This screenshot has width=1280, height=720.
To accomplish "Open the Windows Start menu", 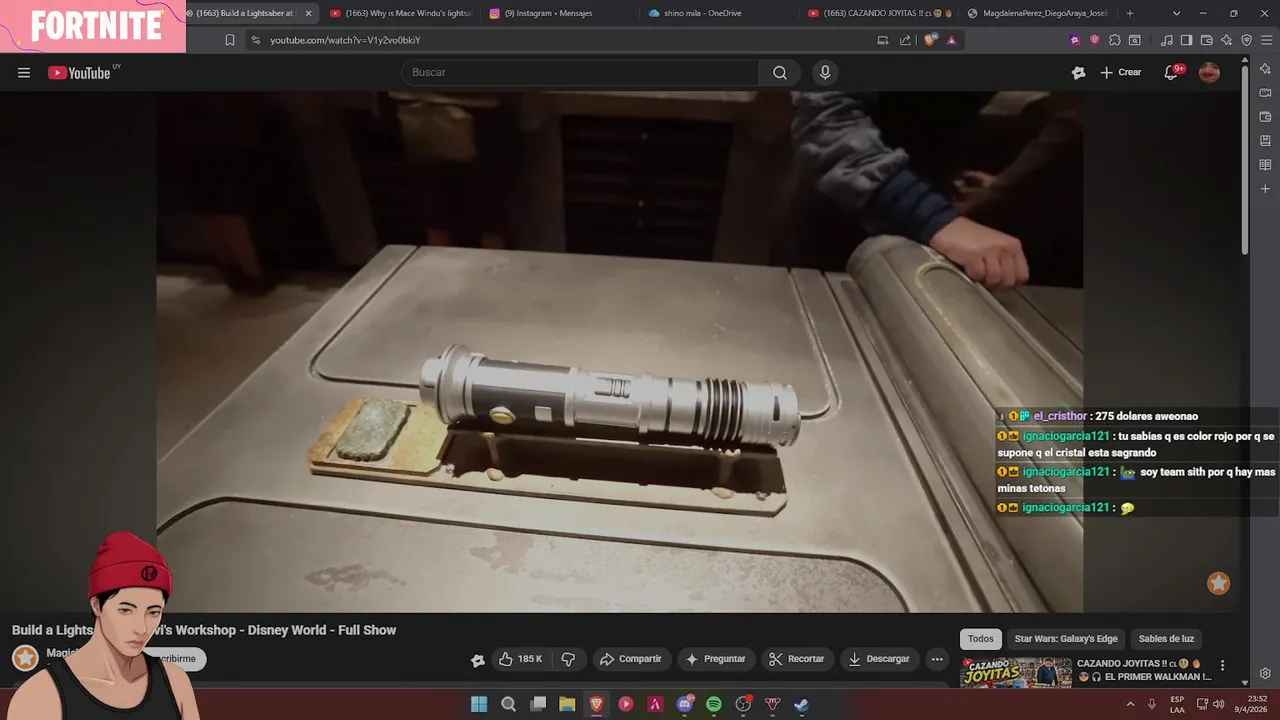I will [479, 704].
